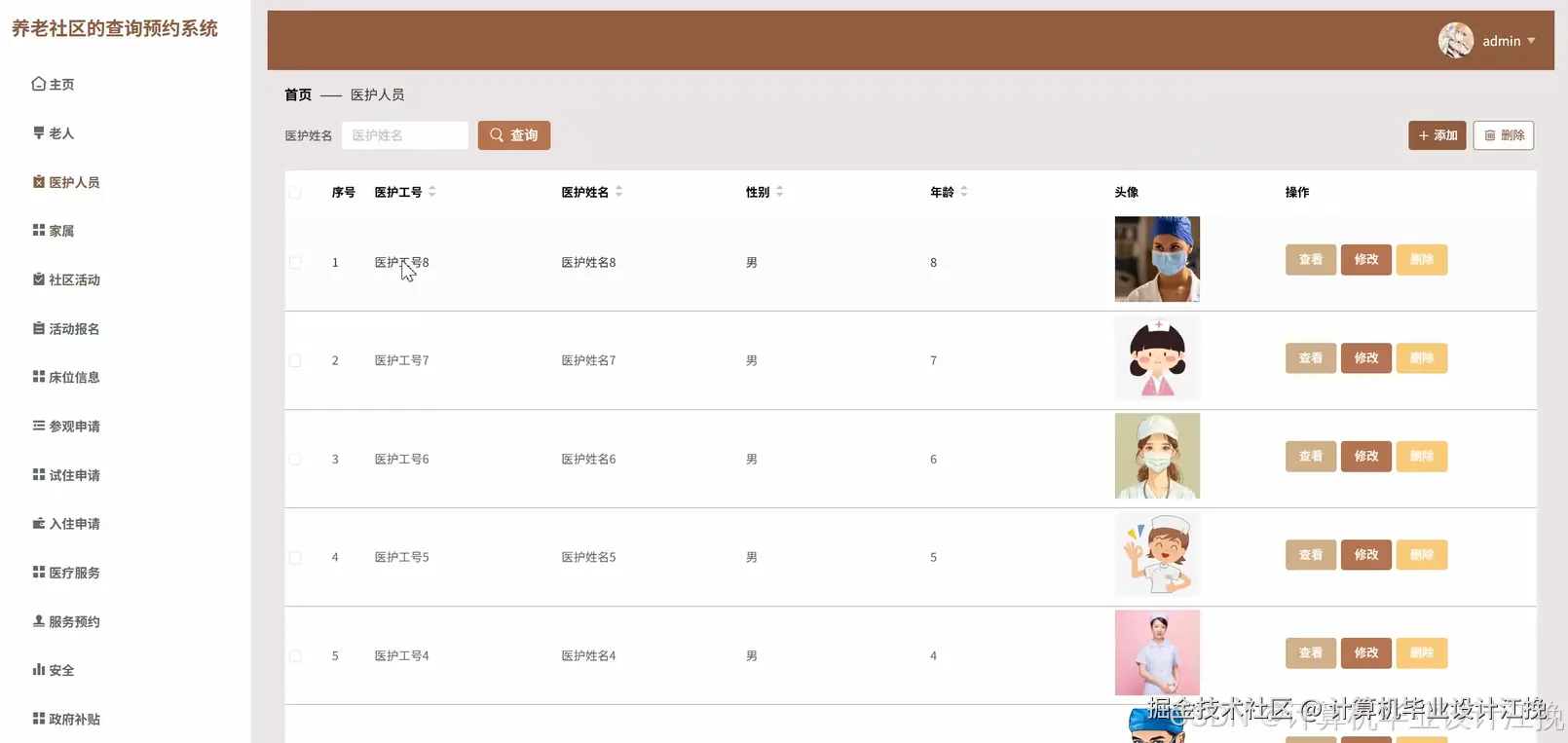Click 删除 for 医护工号6
Screen dimensions: 1568x743
pos(1422,457)
